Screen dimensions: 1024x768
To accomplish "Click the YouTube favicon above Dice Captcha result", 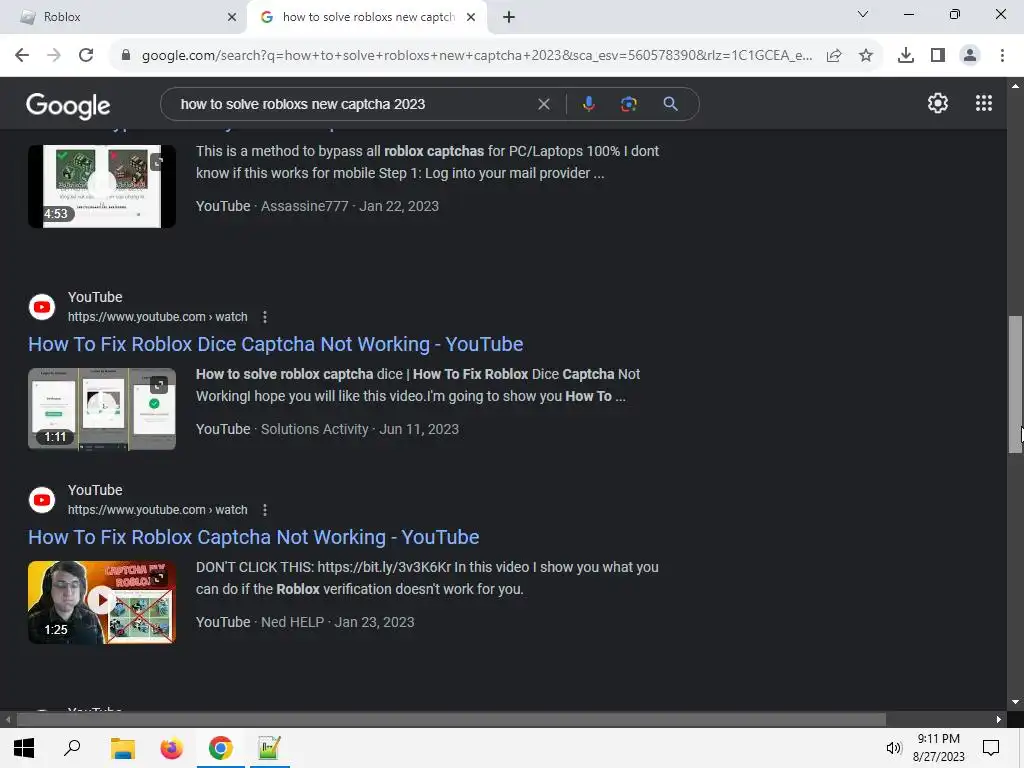I will tap(42, 306).
